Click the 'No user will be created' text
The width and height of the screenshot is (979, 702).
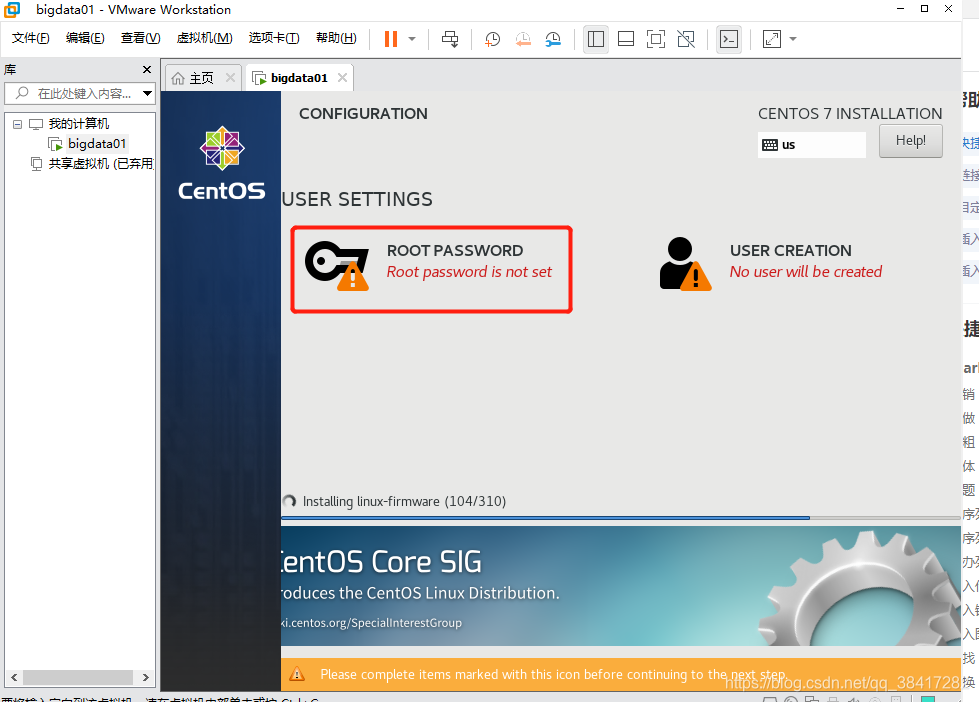(805, 272)
